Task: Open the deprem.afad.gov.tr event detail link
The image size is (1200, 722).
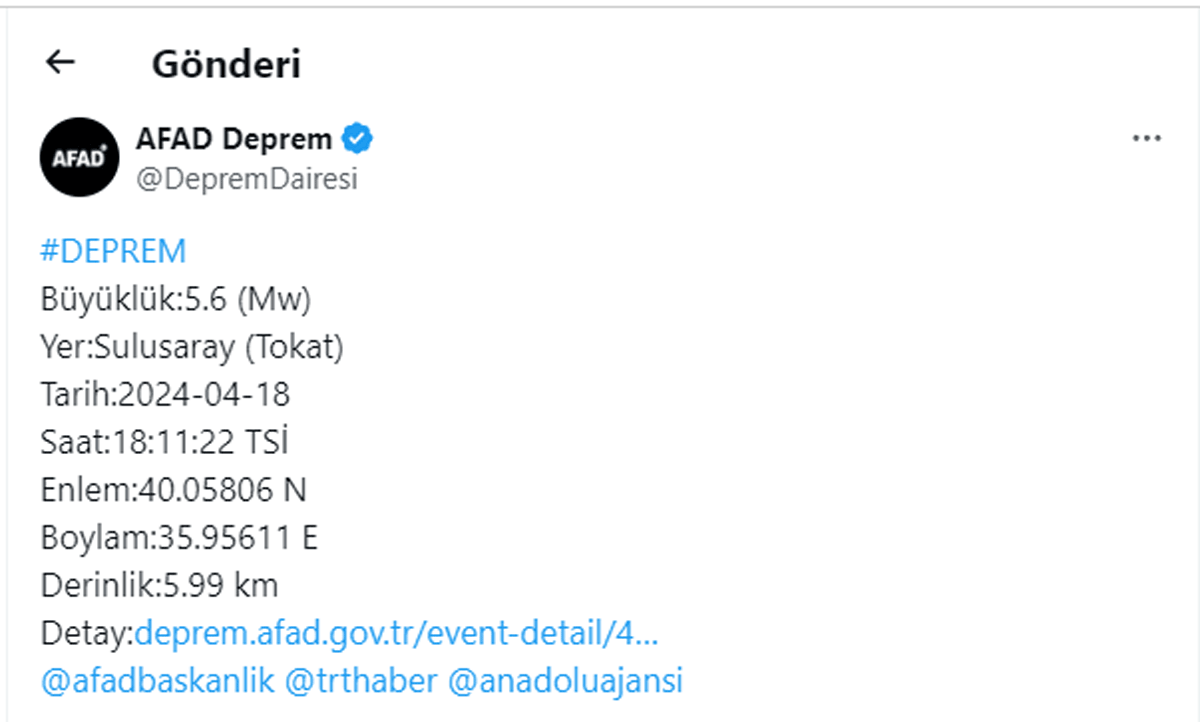Action: (x=396, y=633)
